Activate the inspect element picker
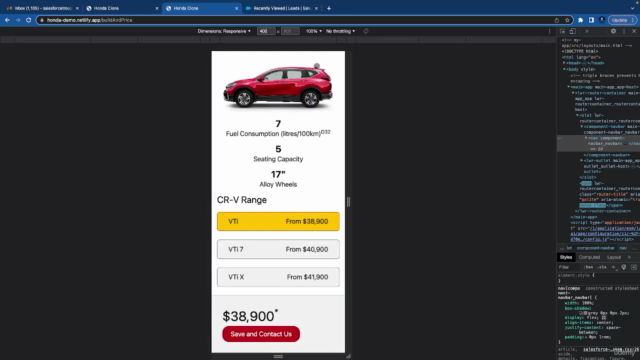The height and width of the screenshot is (360, 640). (562, 31)
